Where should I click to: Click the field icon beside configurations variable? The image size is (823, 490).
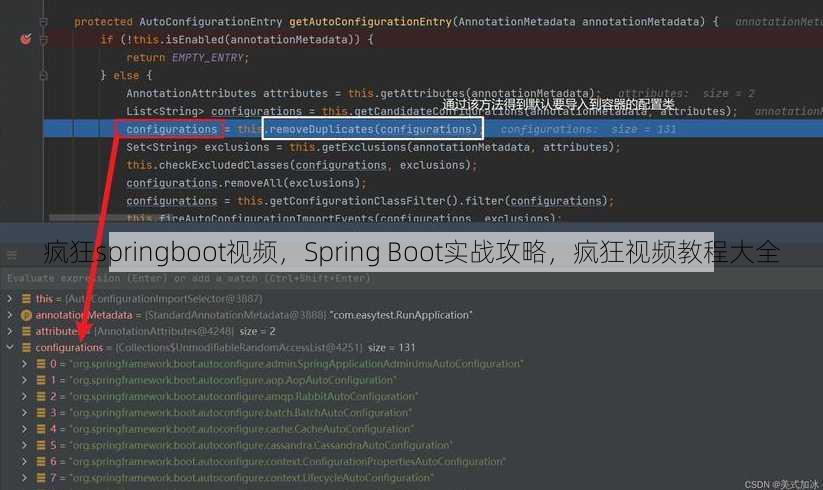point(26,347)
